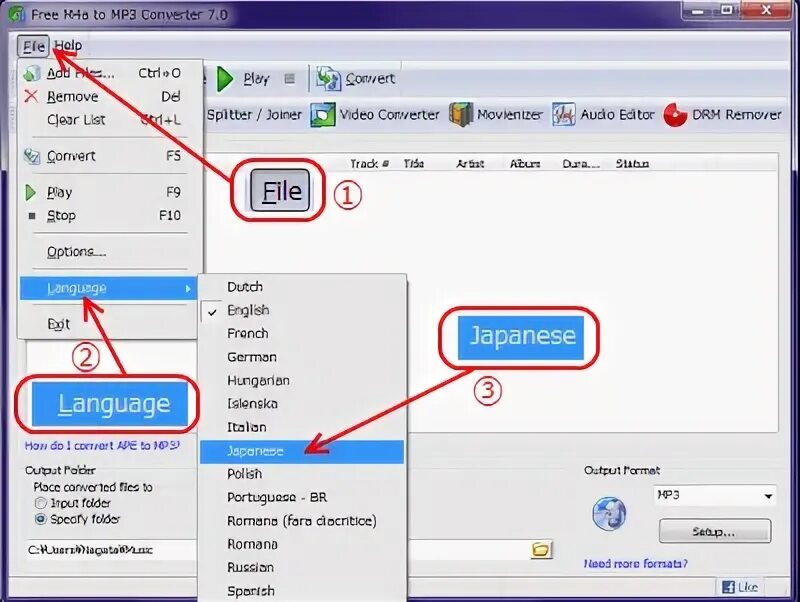Image resolution: width=800 pixels, height=602 pixels.
Task: Click the output format music disc icon
Action: coord(609,513)
